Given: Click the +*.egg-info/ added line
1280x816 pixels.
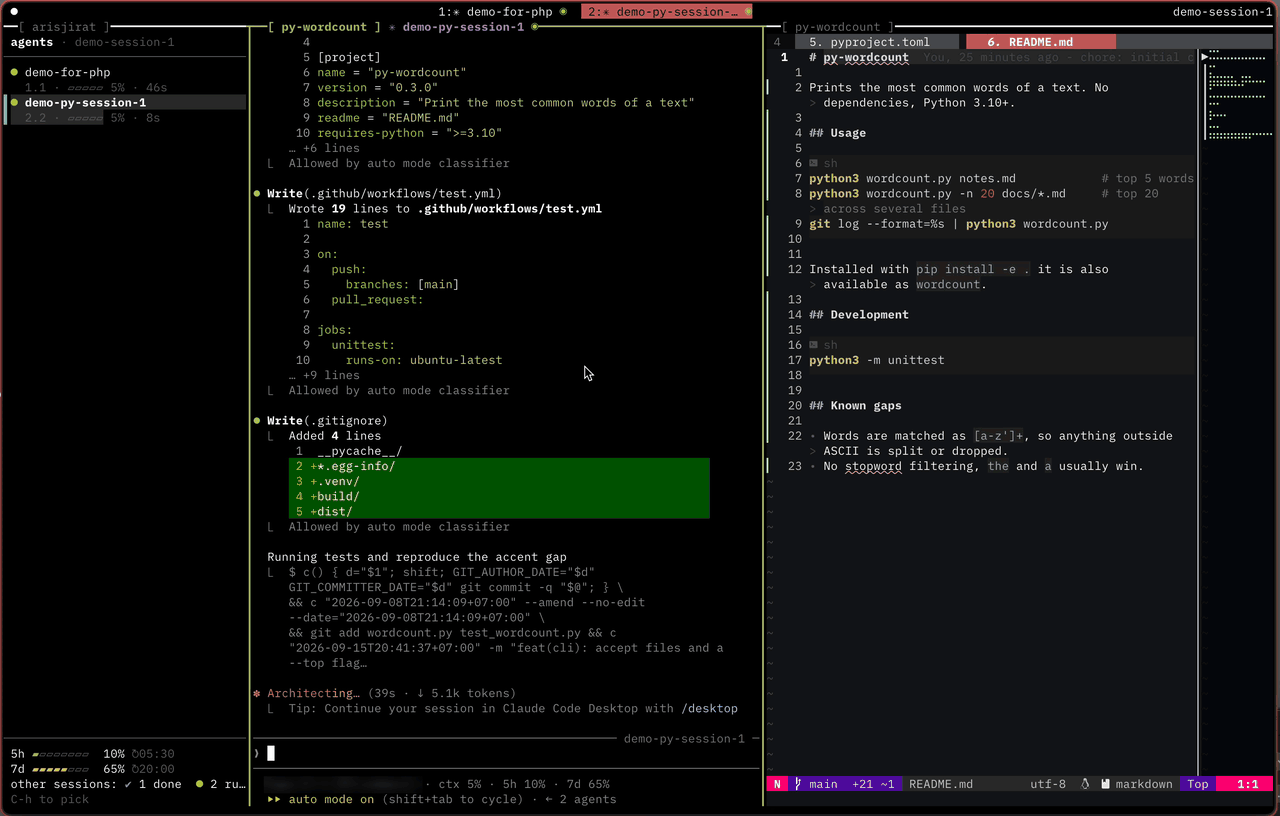Looking at the screenshot, I should click(x=499, y=466).
